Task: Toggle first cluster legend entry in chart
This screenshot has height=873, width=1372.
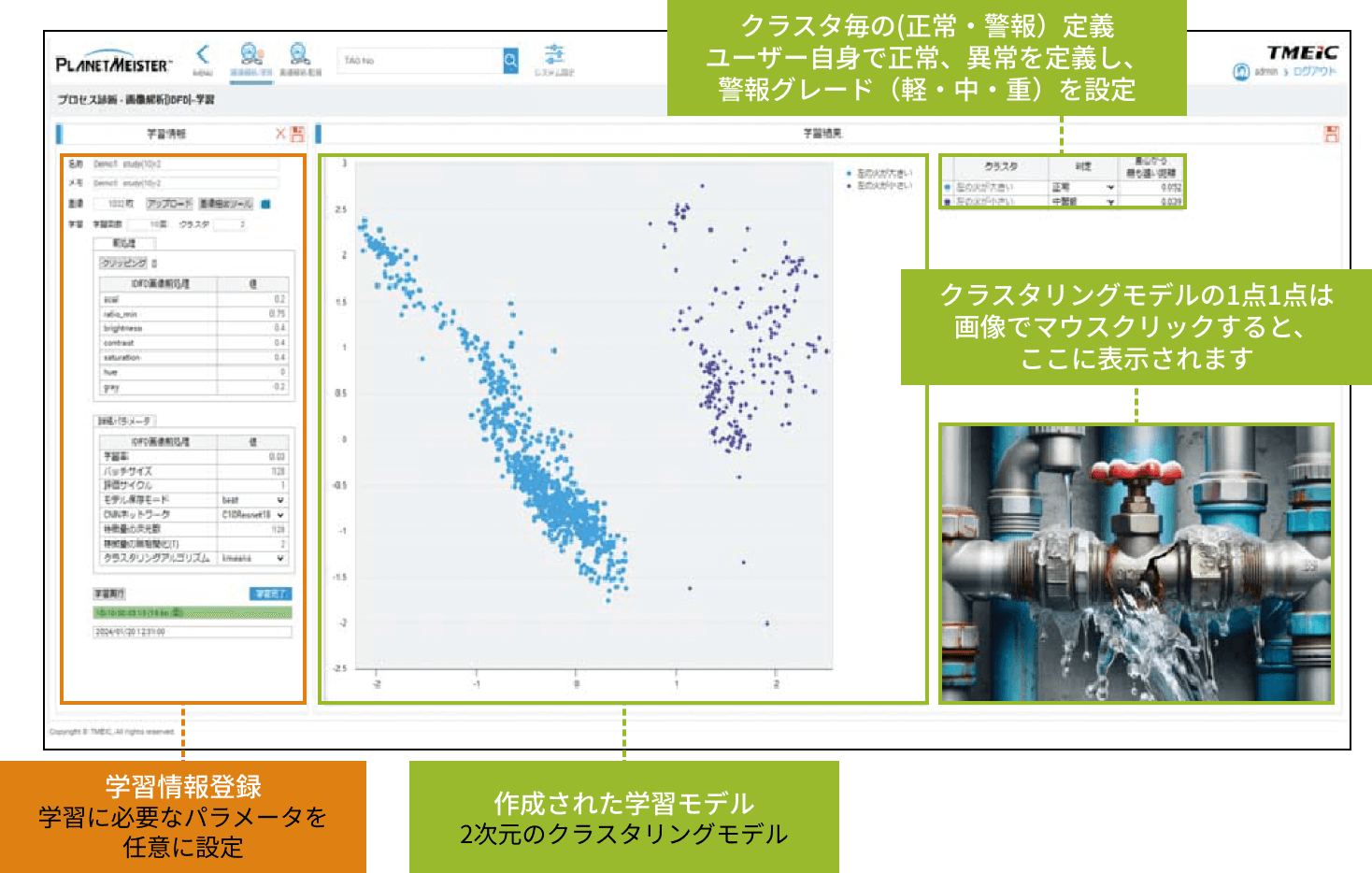Action: pyautogui.click(x=879, y=174)
